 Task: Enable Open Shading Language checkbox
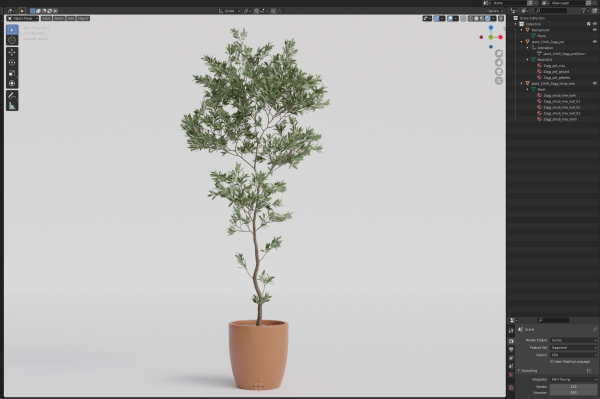click(x=551, y=362)
